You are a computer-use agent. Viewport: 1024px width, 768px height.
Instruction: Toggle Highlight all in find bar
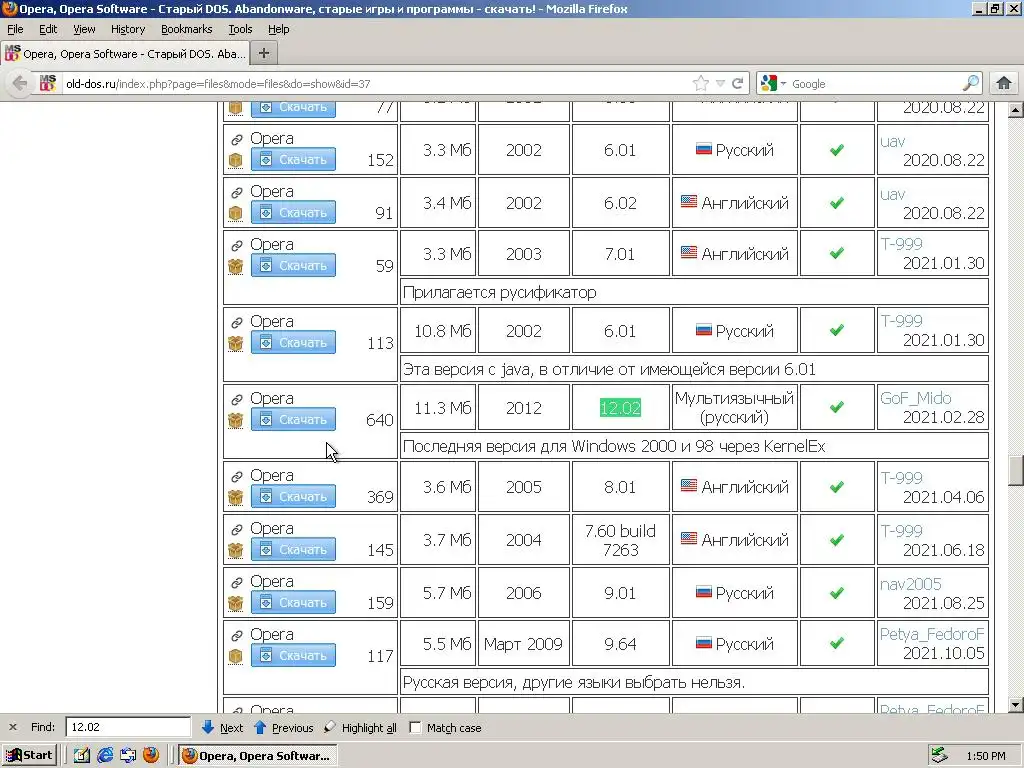pyautogui.click(x=362, y=727)
